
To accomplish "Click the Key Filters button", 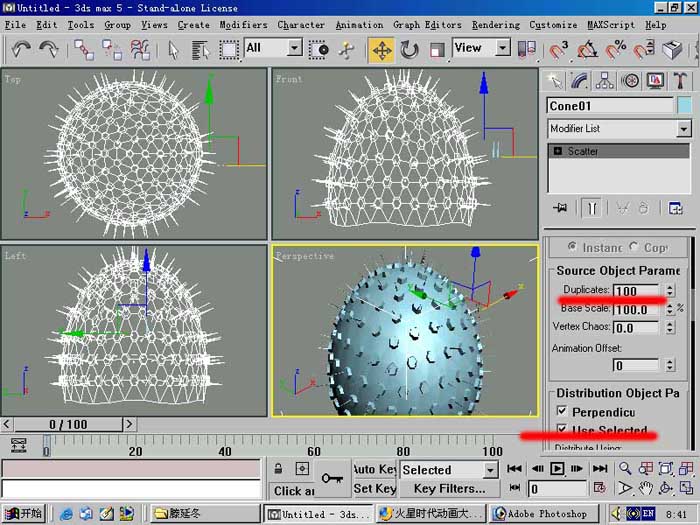I will click(x=449, y=488).
